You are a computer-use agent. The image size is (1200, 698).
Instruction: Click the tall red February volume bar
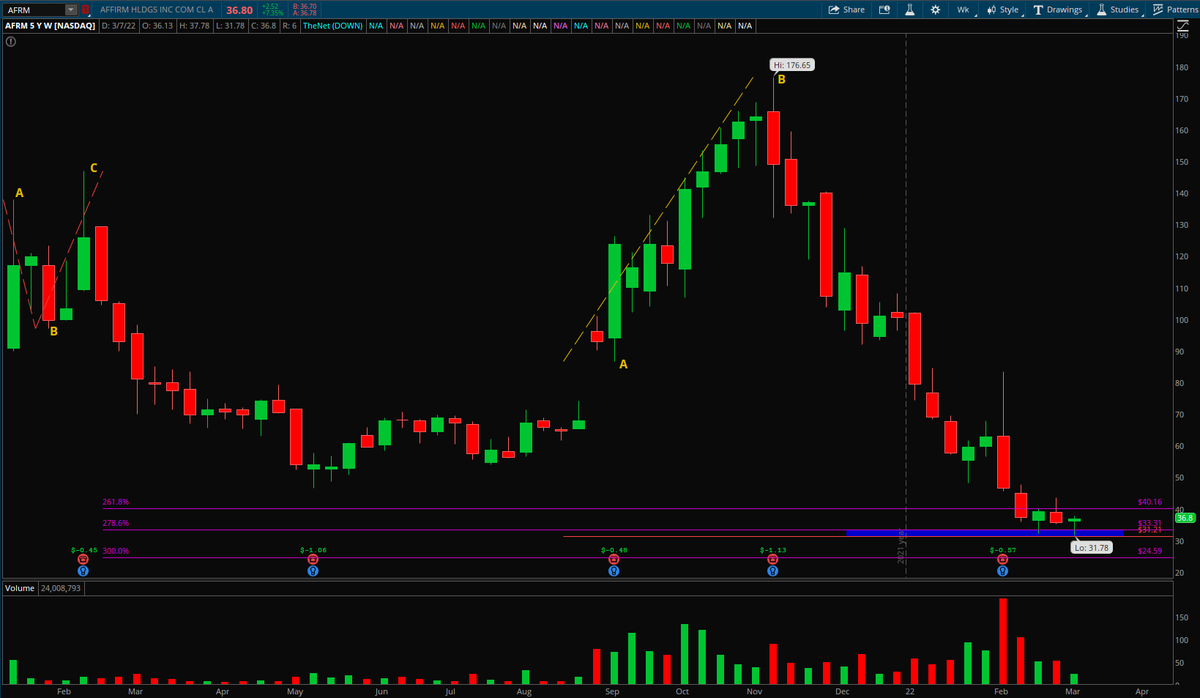(x=1003, y=641)
